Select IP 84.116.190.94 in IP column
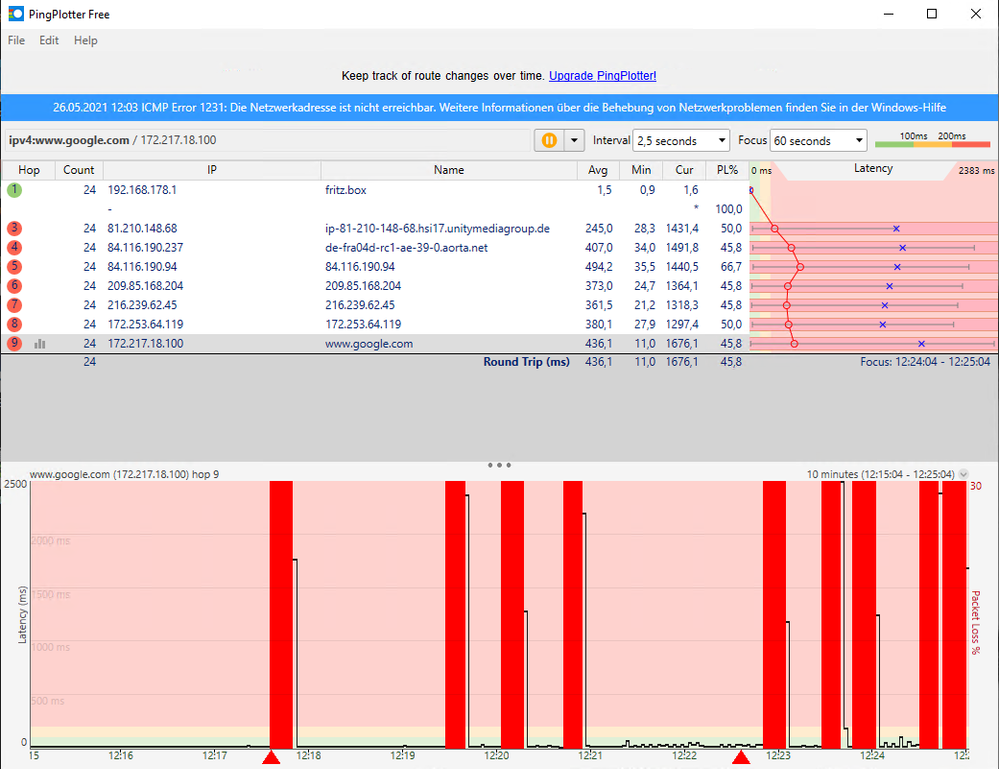 [142, 266]
